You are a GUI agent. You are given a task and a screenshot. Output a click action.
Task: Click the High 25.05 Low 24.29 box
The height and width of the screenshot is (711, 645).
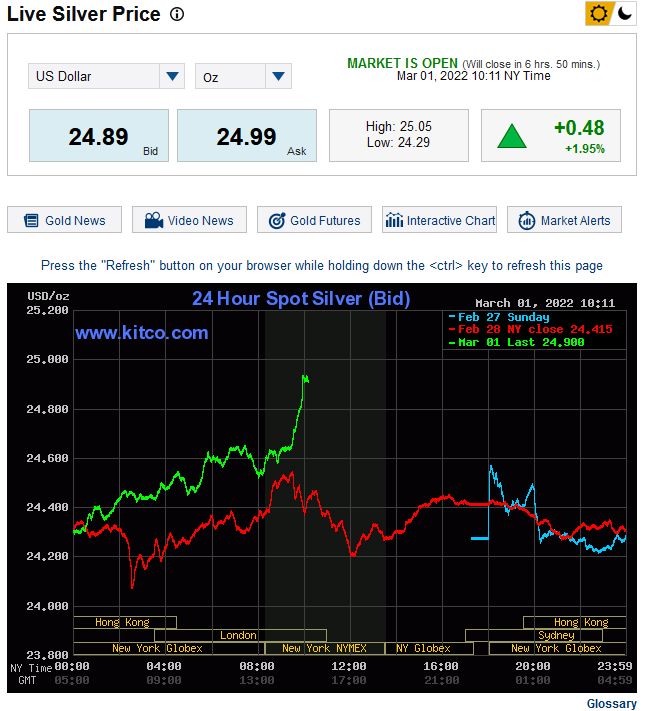click(399, 136)
